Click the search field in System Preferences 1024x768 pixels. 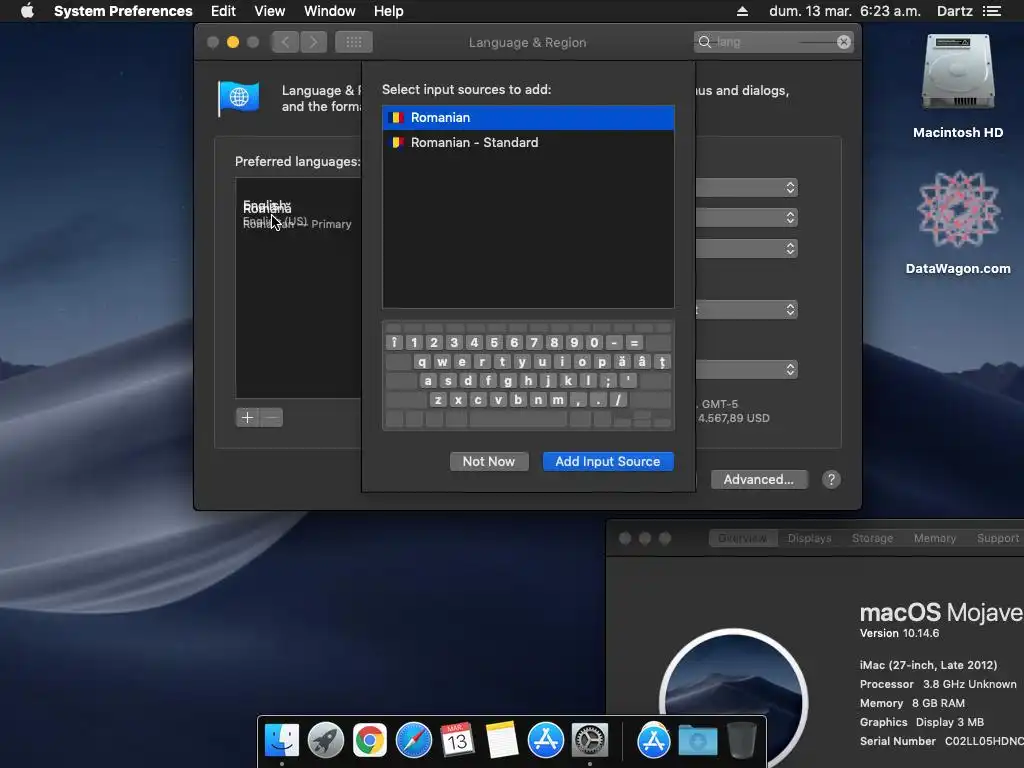[x=774, y=42]
